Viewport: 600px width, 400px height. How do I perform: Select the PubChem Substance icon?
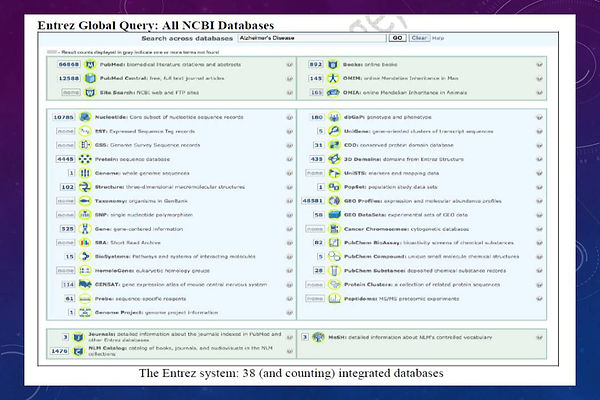[334, 271]
